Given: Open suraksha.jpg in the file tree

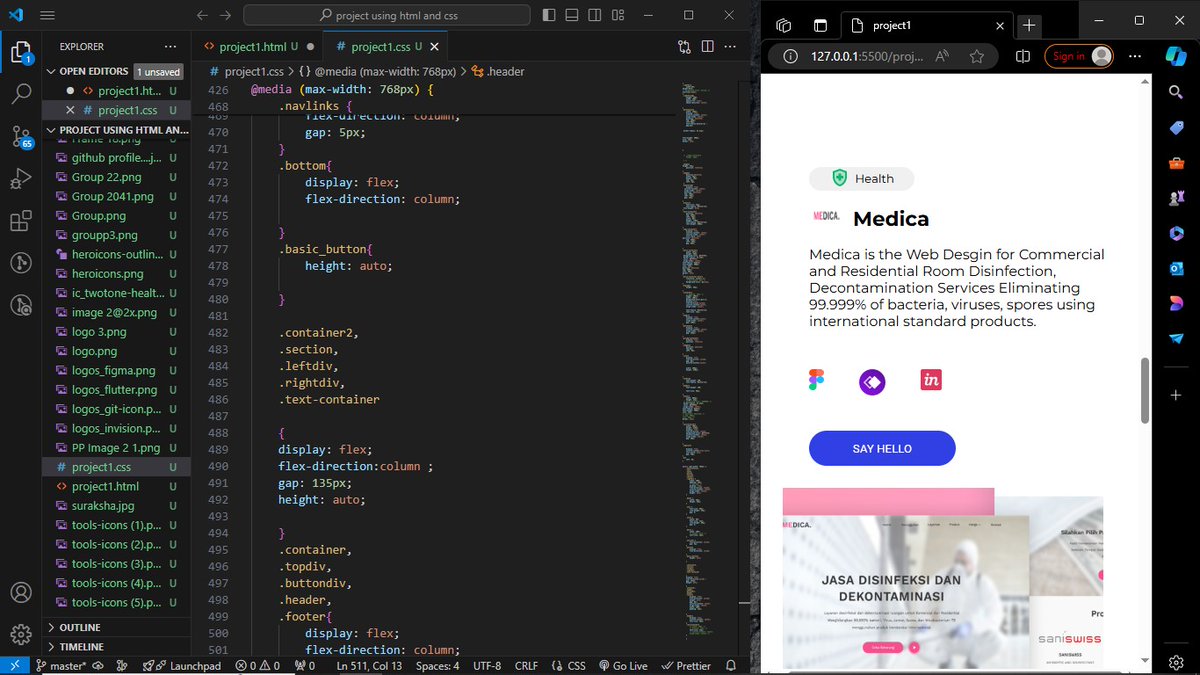Looking at the screenshot, I should [101, 506].
